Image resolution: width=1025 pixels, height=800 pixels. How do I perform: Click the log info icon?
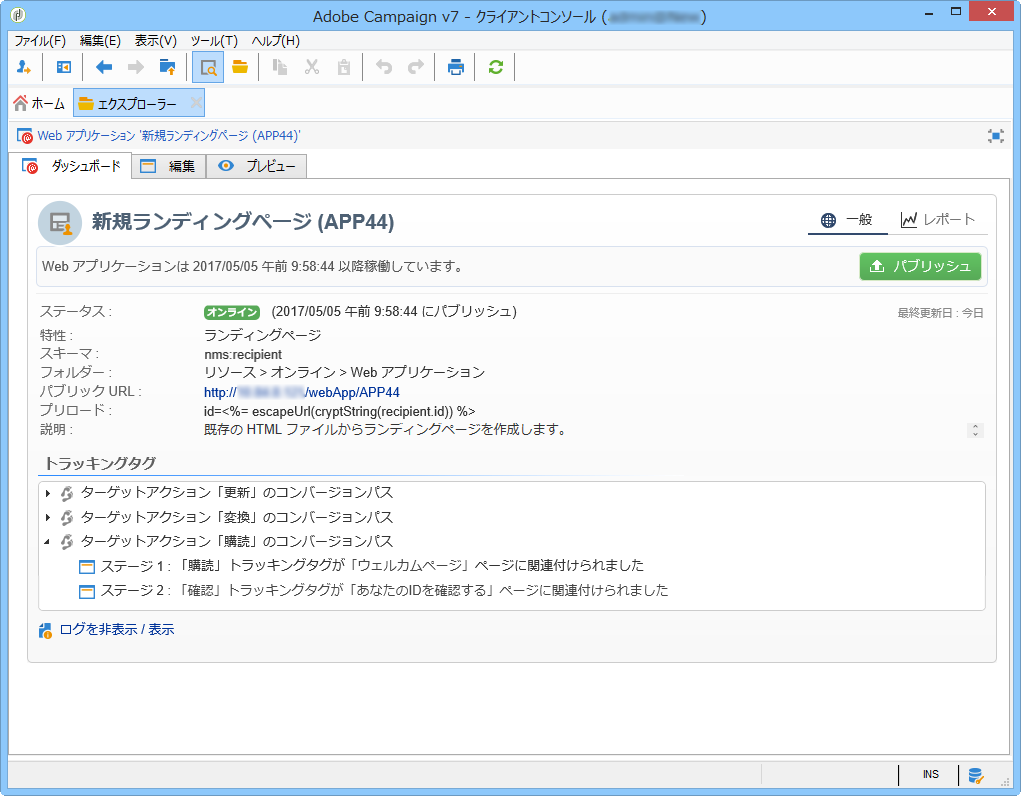[45, 631]
